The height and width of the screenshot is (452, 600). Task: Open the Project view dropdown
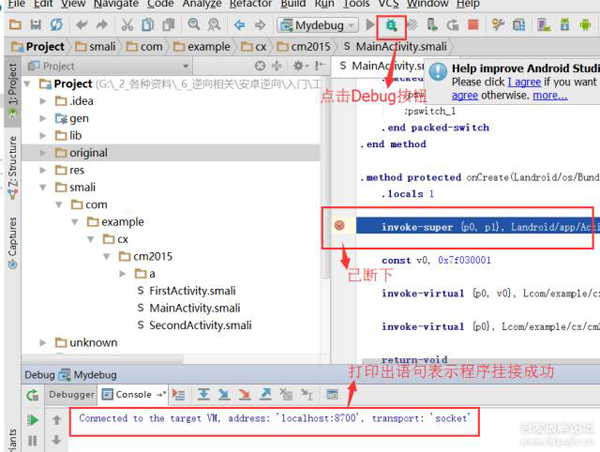click(x=109, y=66)
